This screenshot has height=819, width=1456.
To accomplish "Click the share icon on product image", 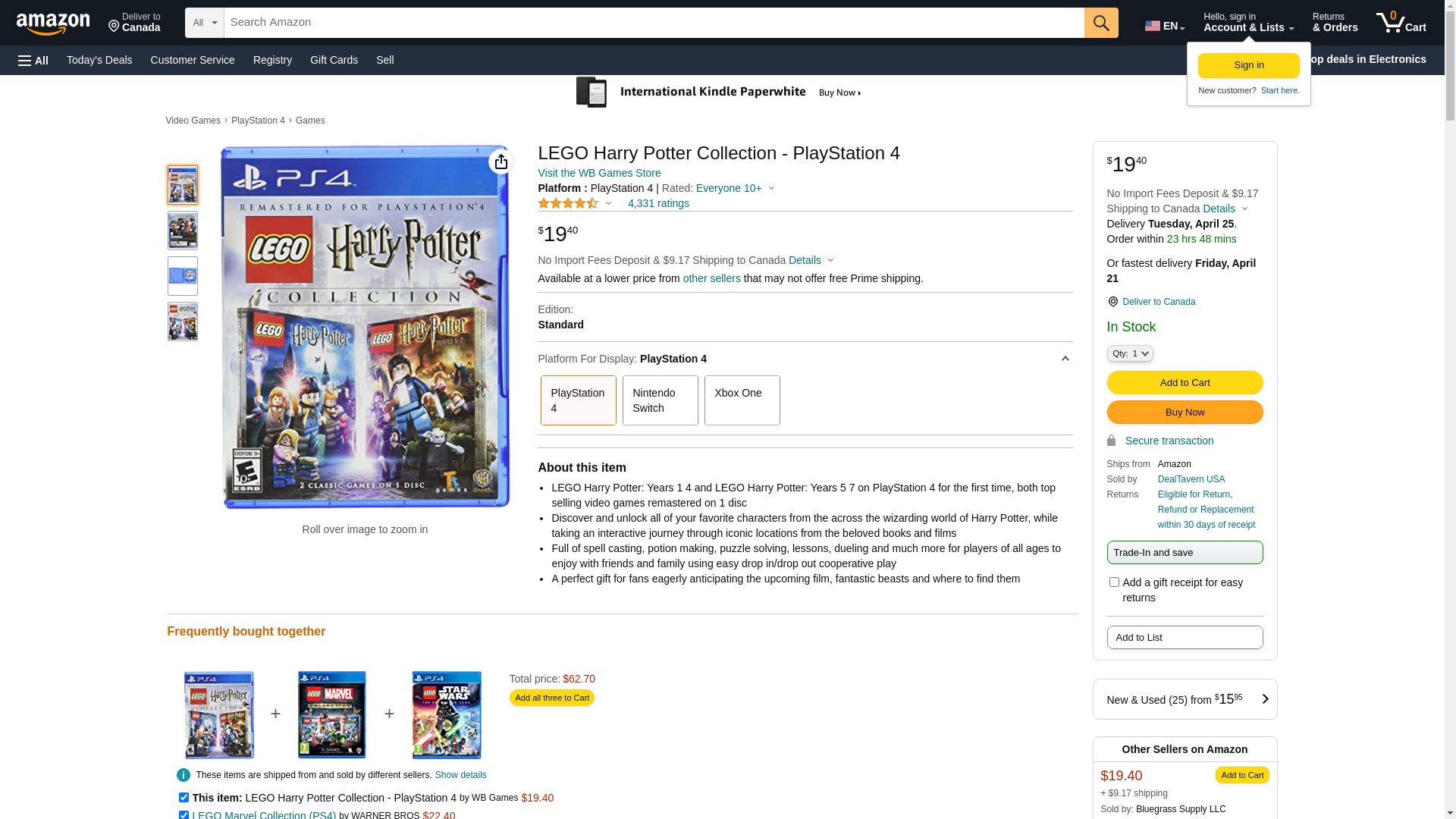I will pyautogui.click(x=500, y=162).
